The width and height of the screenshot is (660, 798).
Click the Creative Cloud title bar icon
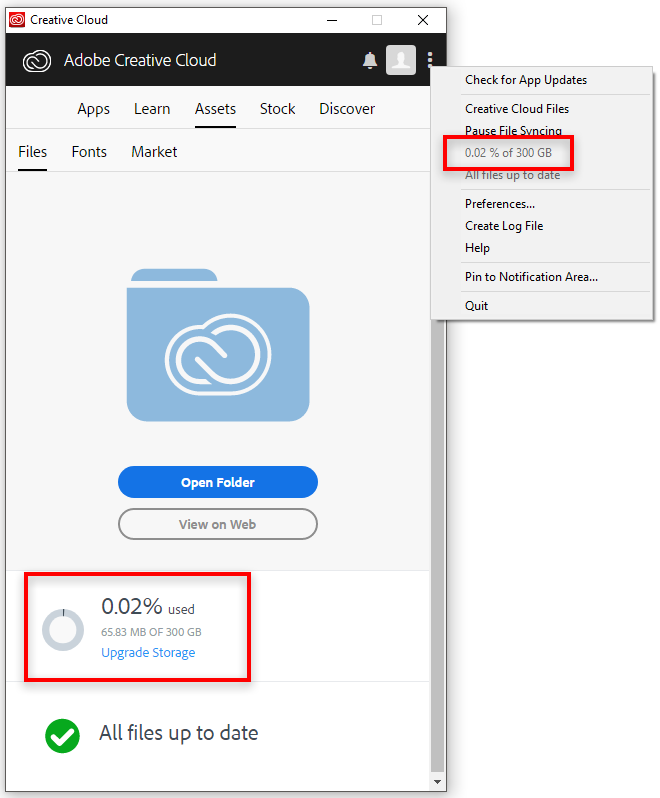click(17, 20)
